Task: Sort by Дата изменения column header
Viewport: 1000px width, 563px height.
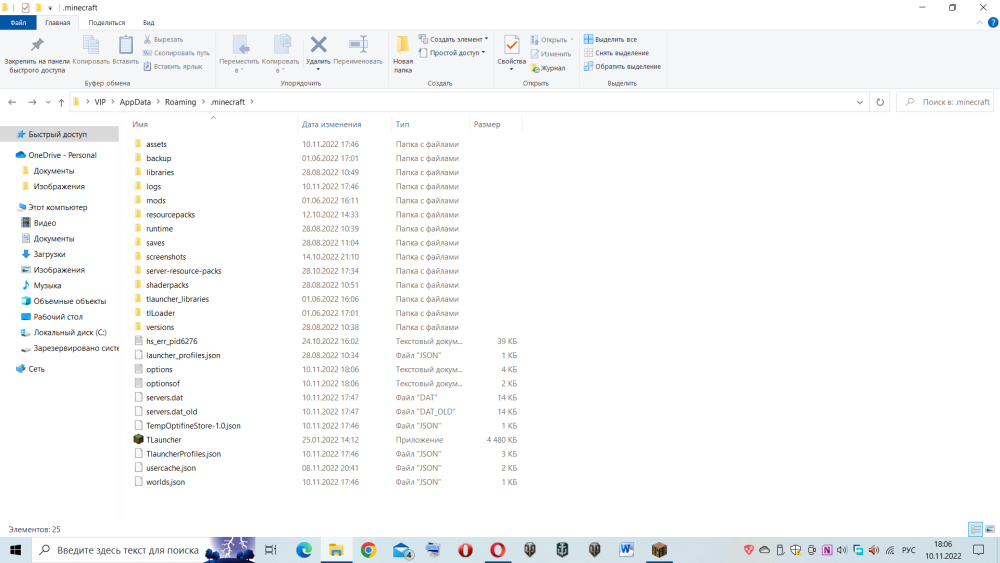Action: pos(344,124)
